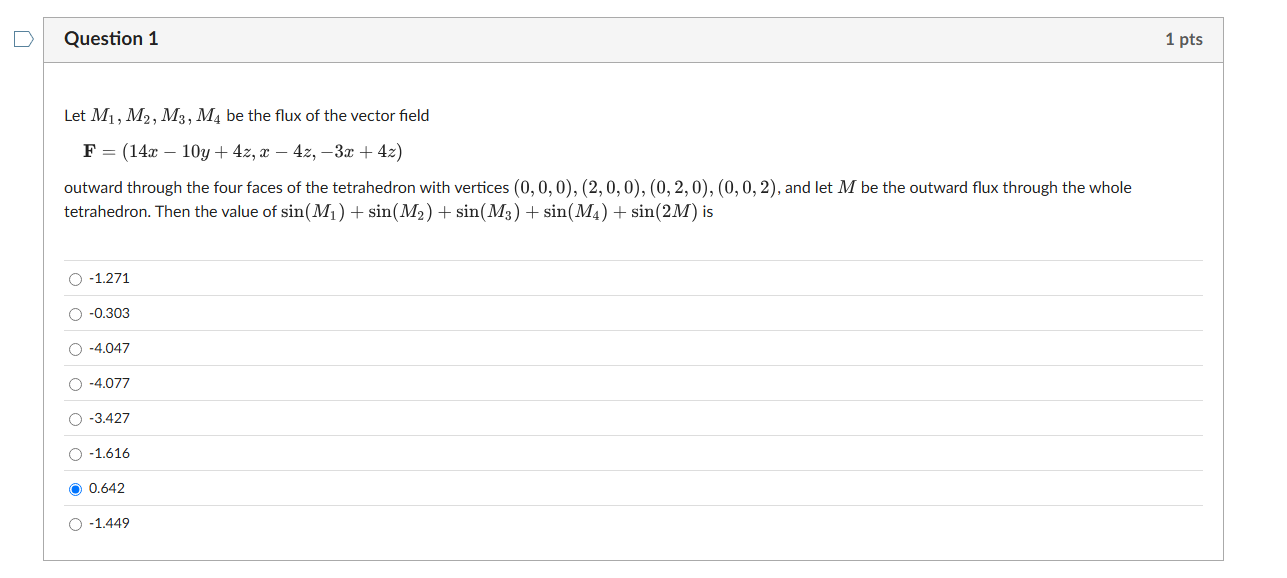Select the -3.427 answer option
Screen dimensions: 1287x578
(x=75, y=419)
